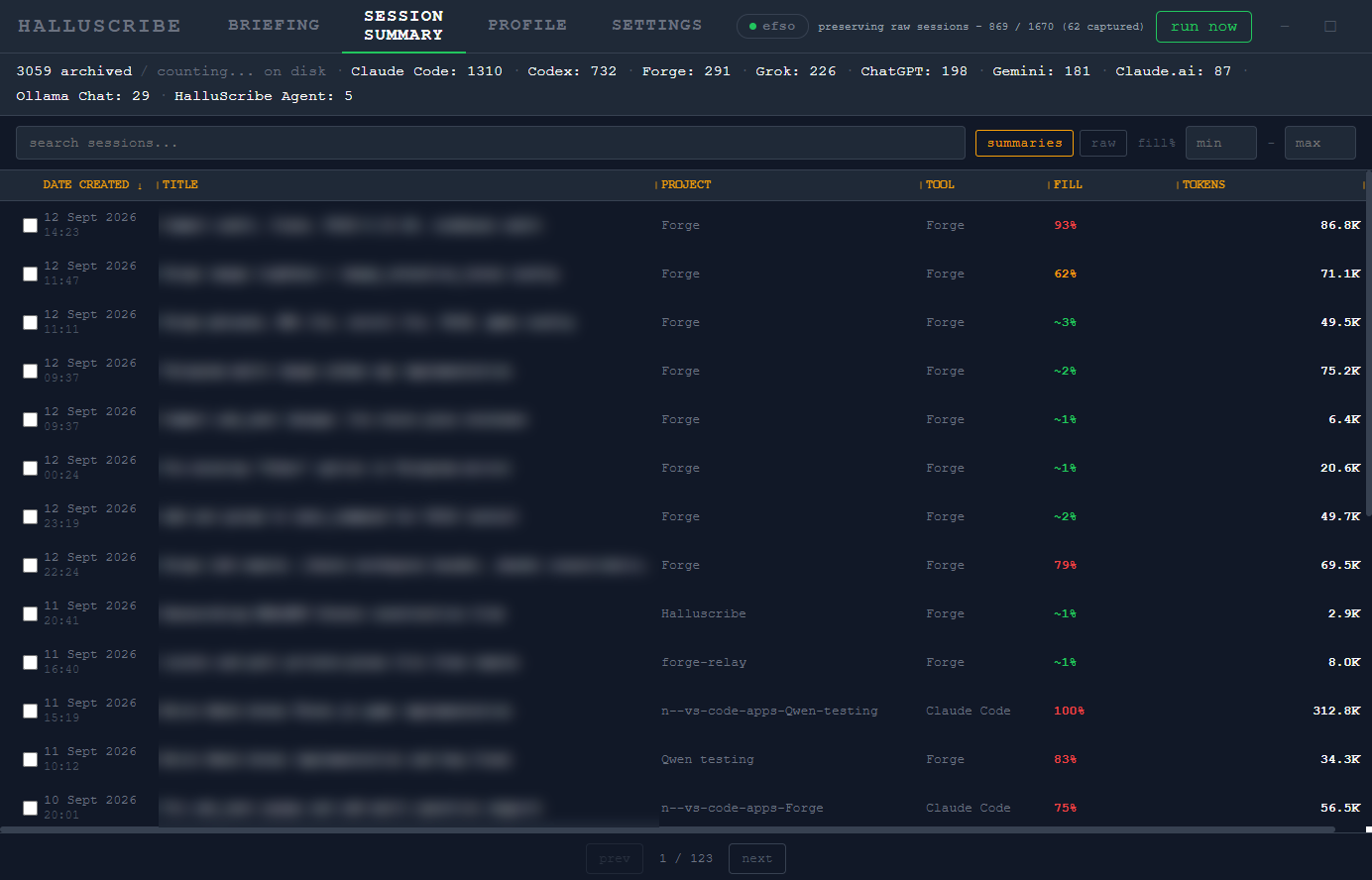Focus the search sessions field

[491, 143]
